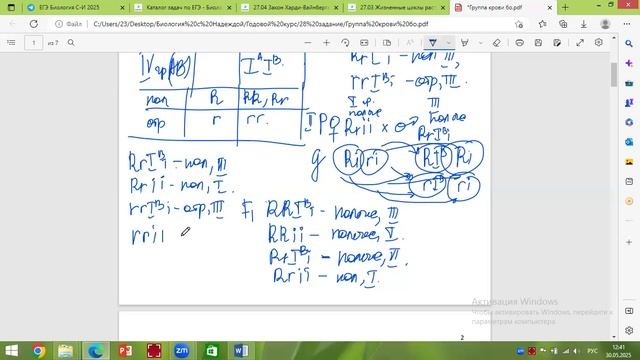Open Zoom from the taskbar
Image resolution: width=640 pixels, height=360 pixels.
182,351
